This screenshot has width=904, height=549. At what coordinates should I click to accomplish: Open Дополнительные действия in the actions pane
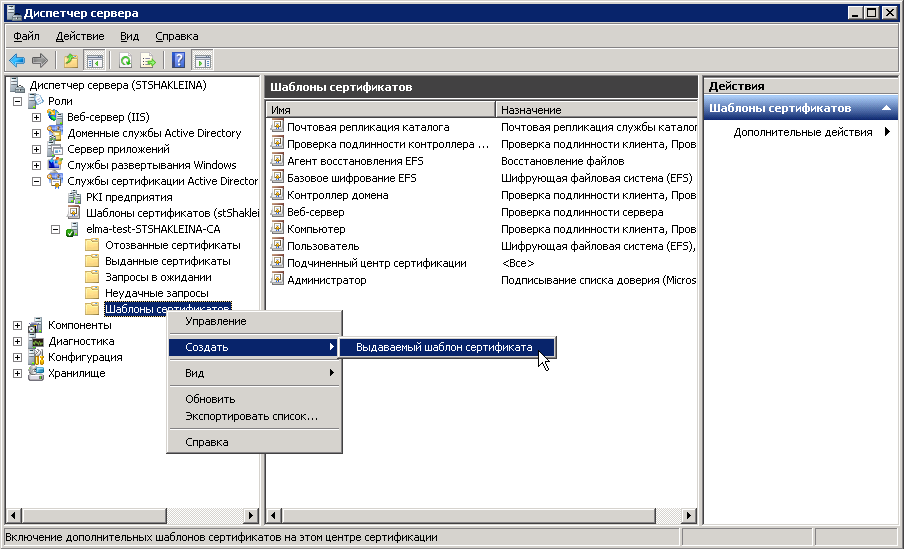click(802, 132)
